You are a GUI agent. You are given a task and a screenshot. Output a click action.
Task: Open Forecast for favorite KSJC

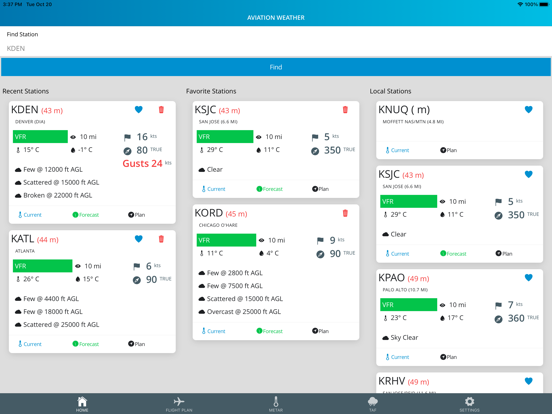(x=269, y=189)
